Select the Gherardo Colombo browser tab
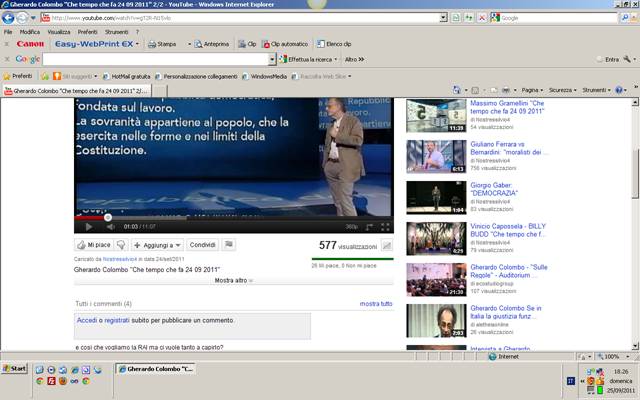Viewport: 640px width, 400px height. tap(77, 91)
